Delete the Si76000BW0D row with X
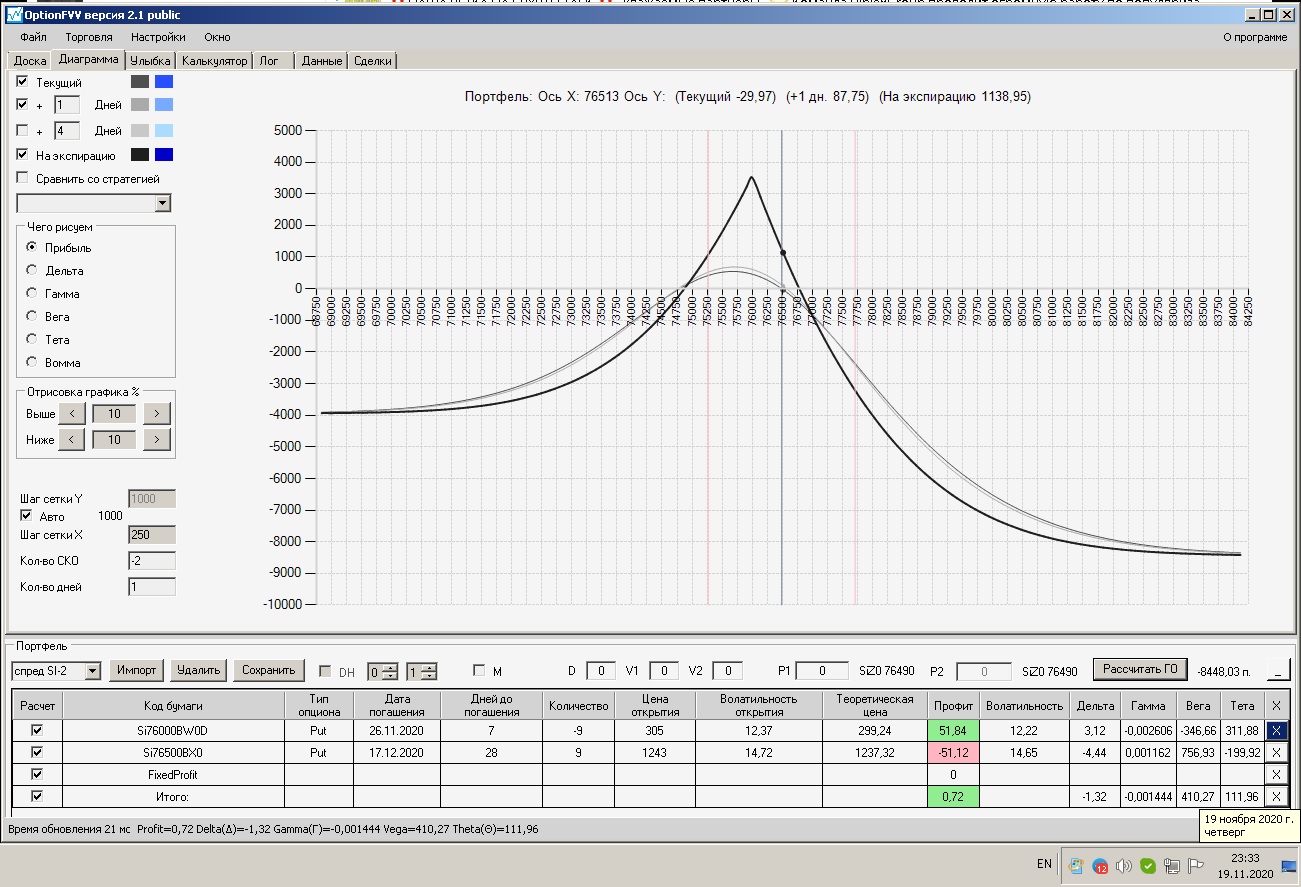Image resolution: width=1301 pixels, height=887 pixels. [x=1276, y=730]
